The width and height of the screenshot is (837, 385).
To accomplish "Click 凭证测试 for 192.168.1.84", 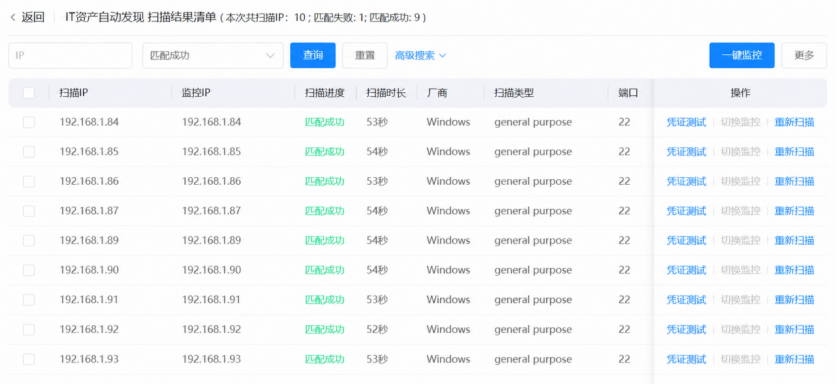I will [686, 122].
